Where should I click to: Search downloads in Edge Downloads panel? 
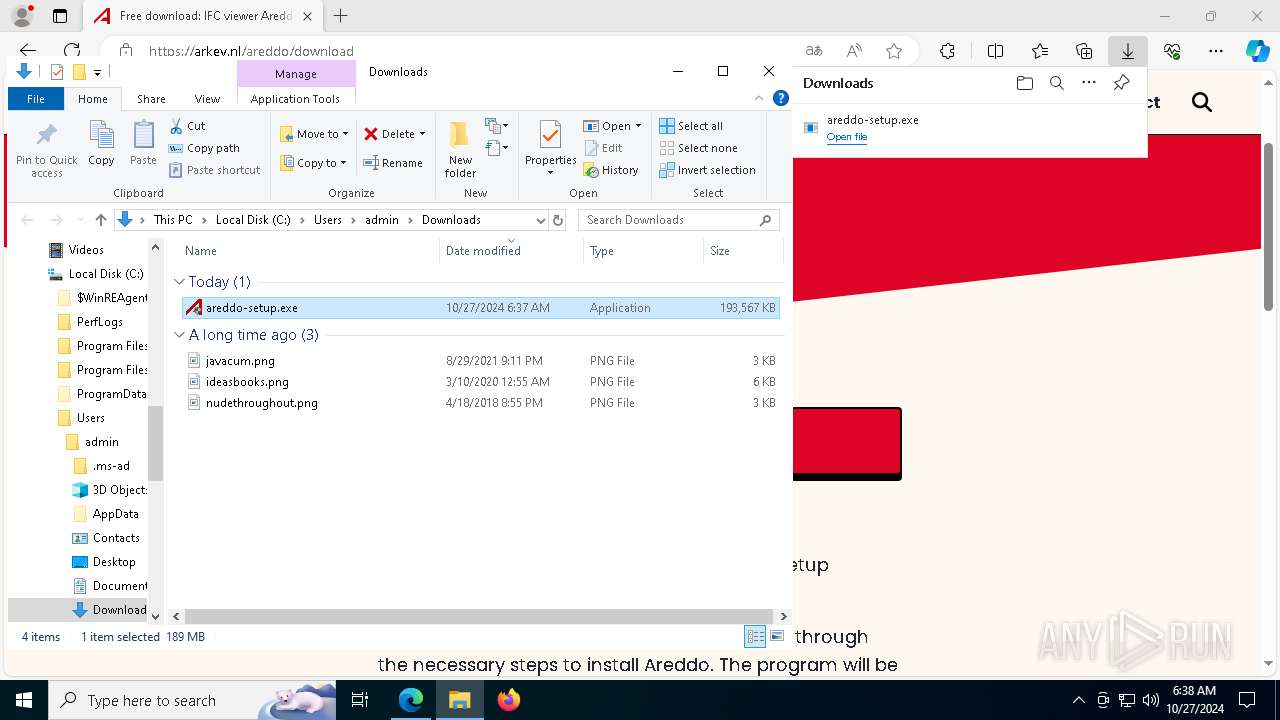[1056, 83]
